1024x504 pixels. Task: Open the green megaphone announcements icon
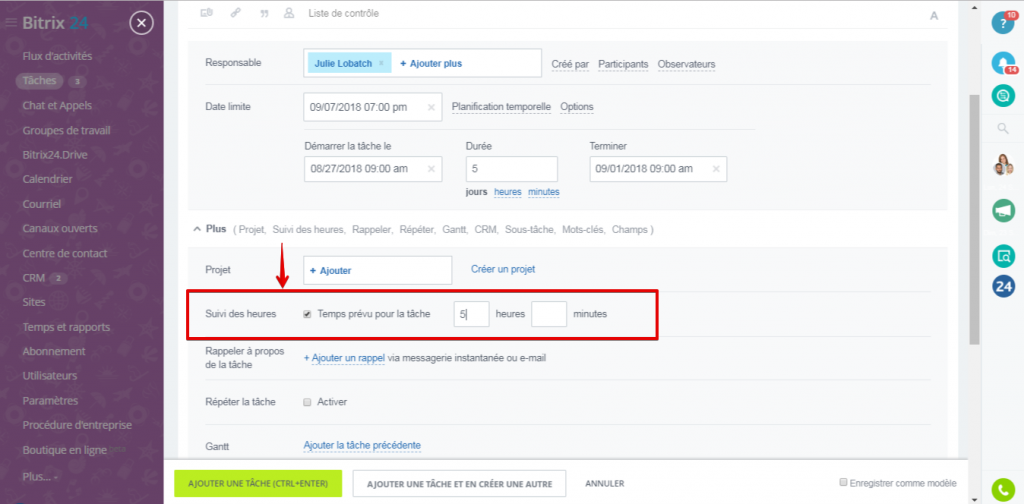click(x=1002, y=211)
